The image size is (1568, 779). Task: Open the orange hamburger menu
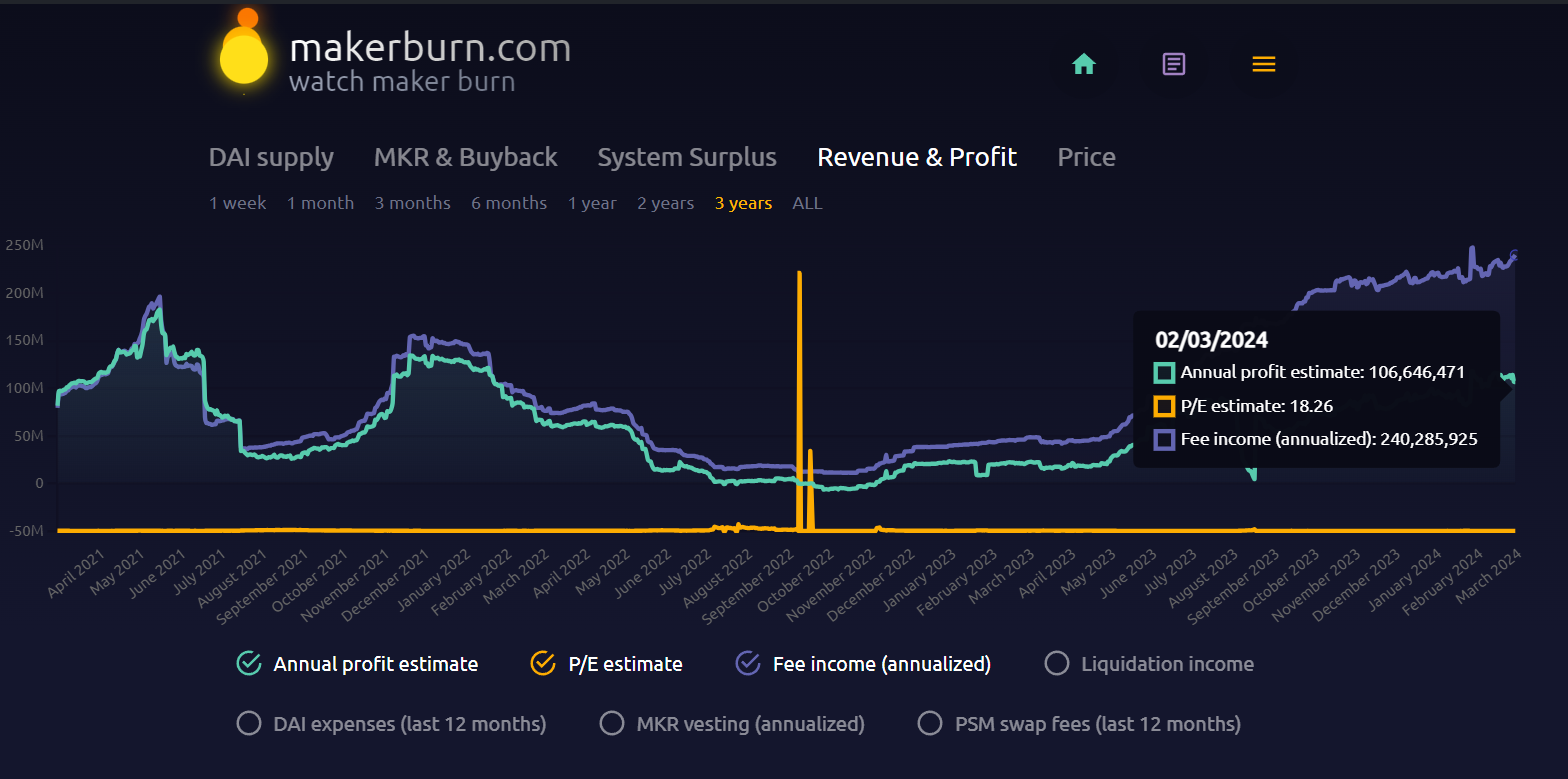click(1263, 65)
